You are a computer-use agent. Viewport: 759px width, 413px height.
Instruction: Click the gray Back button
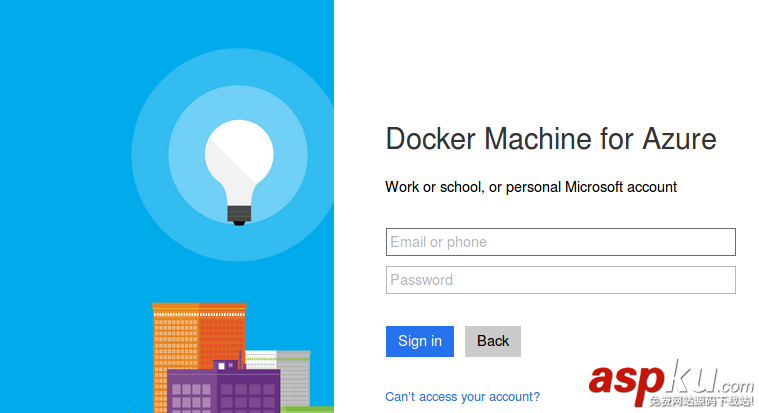[493, 341]
